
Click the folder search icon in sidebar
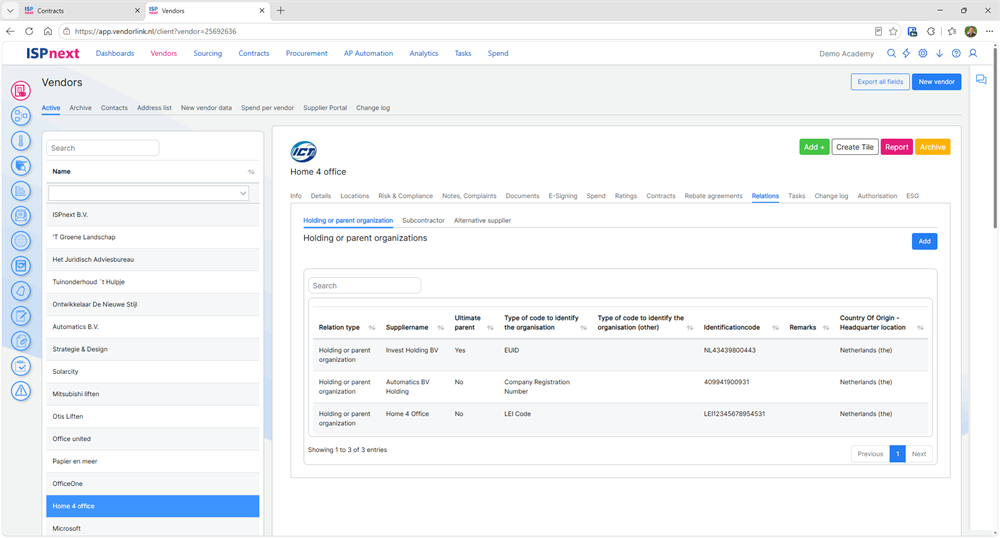[20, 166]
